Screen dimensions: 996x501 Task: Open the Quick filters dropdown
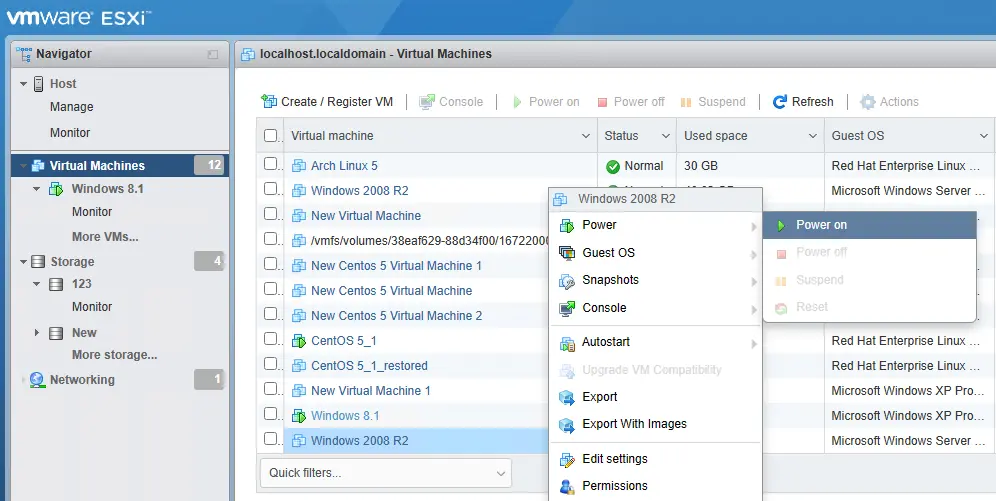[385, 473]
